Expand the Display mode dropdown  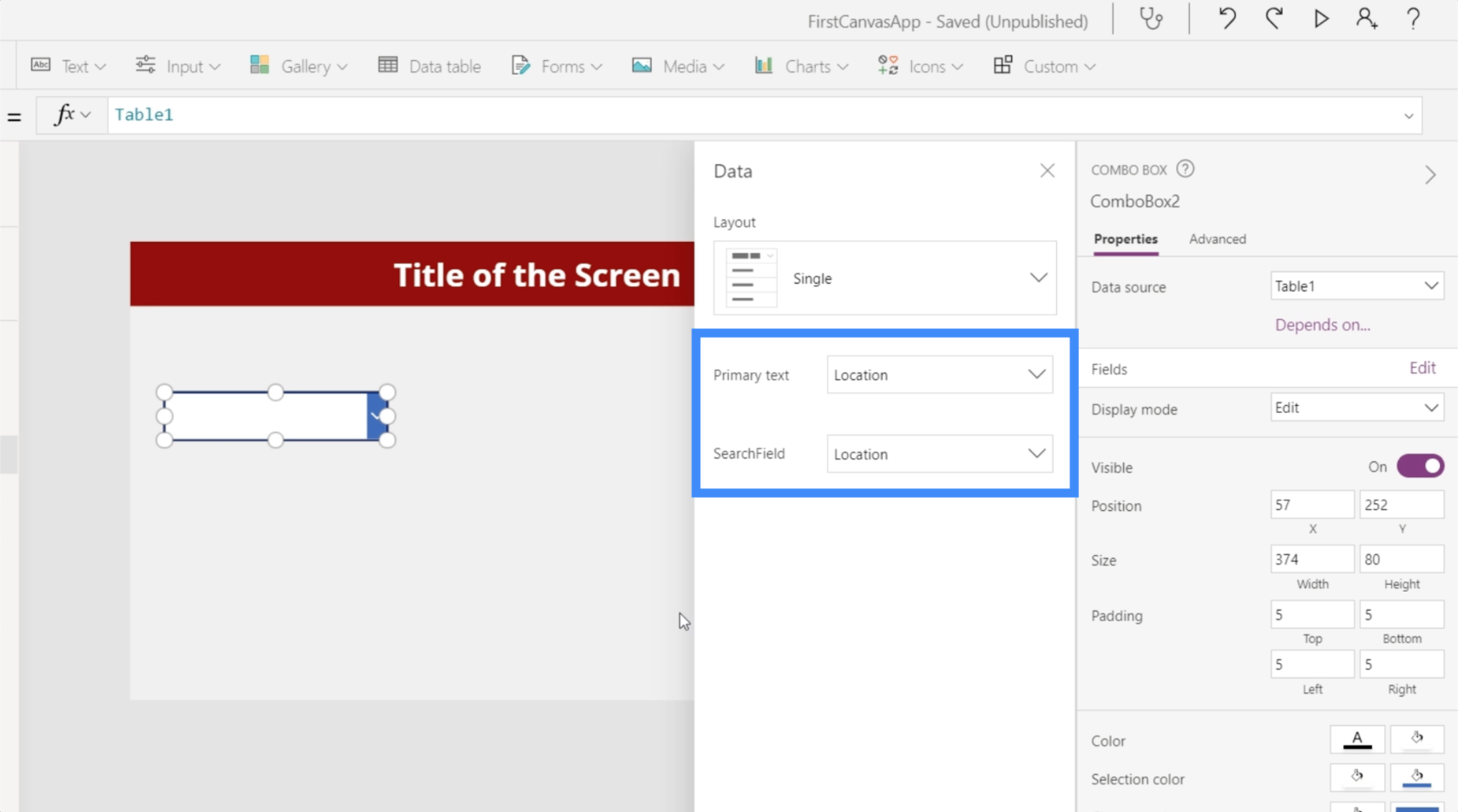click(1356, 408)
